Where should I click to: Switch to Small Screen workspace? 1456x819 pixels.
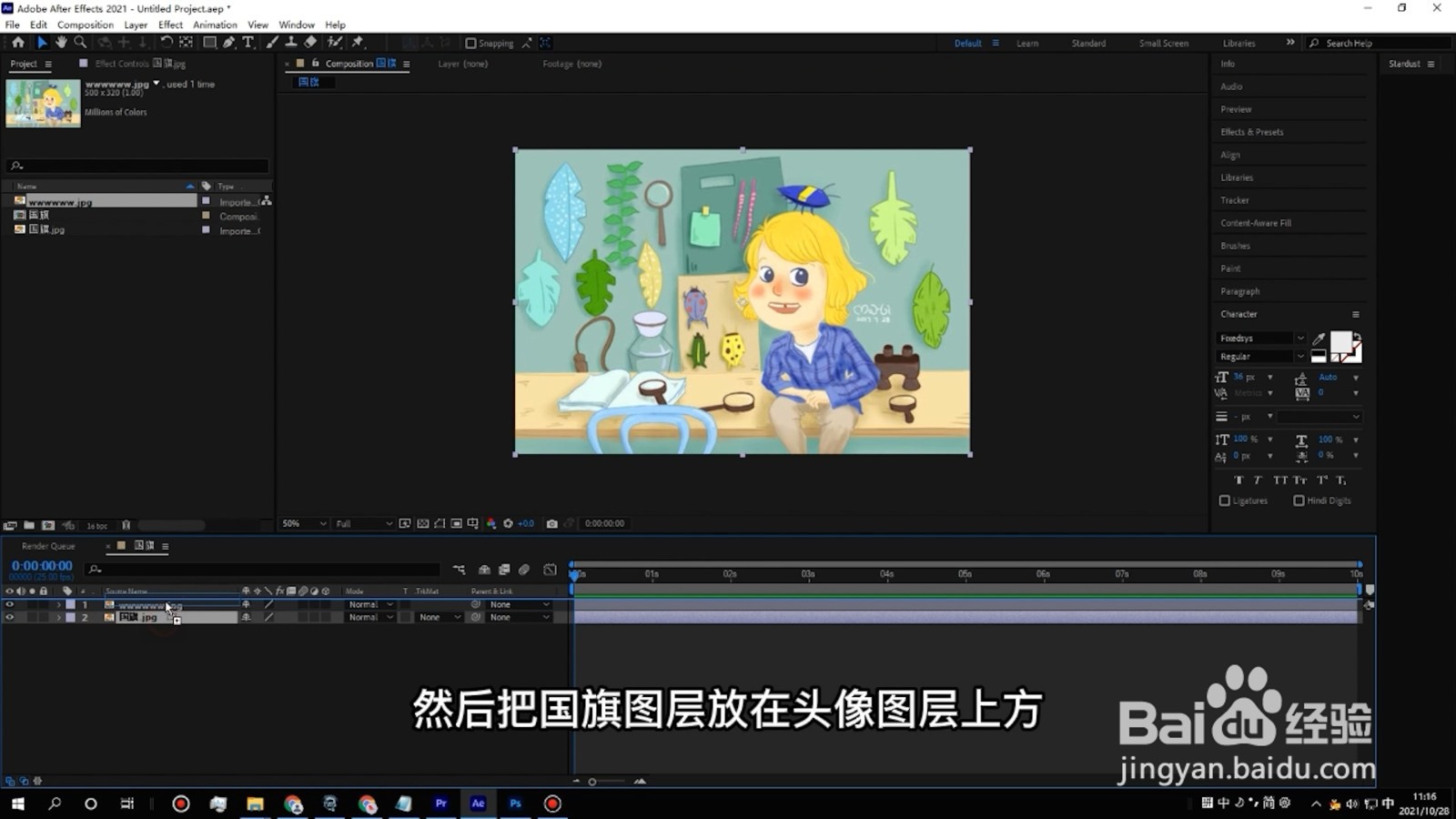point(1163,43)
